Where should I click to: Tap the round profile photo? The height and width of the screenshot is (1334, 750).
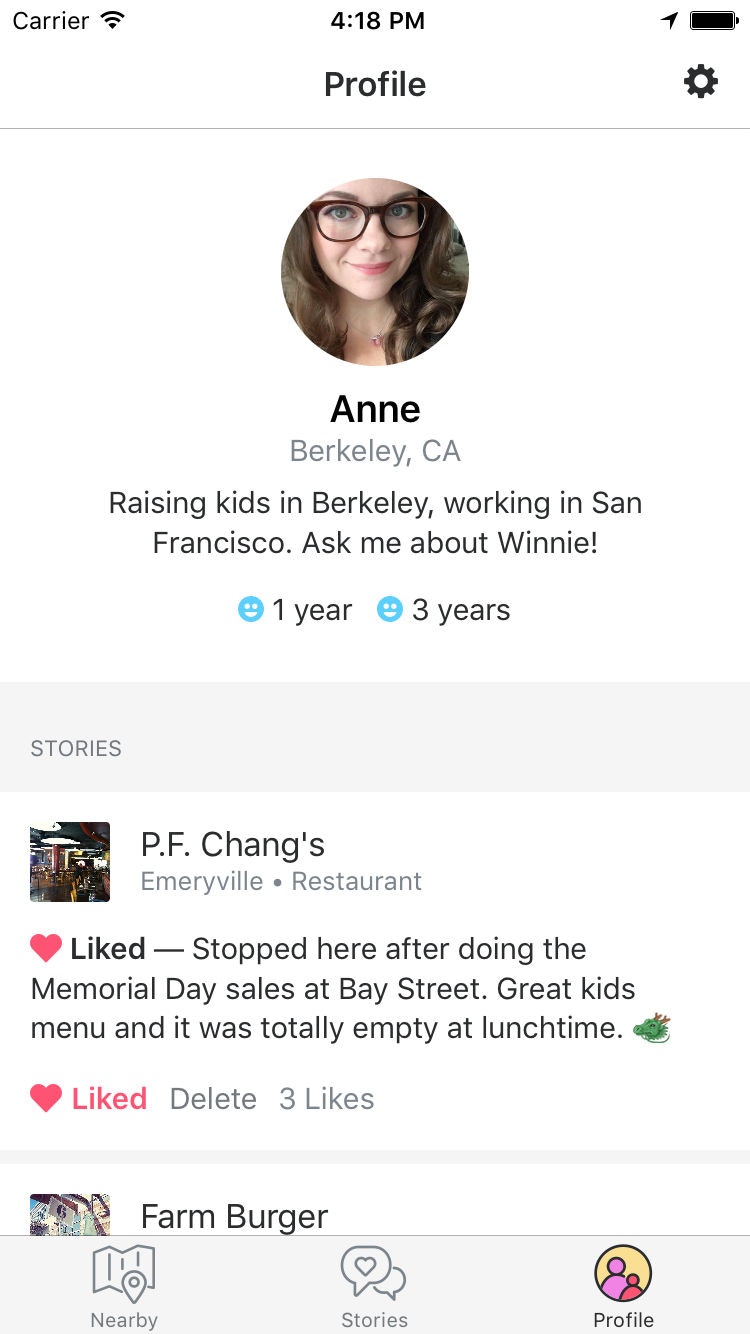point(375,272)
